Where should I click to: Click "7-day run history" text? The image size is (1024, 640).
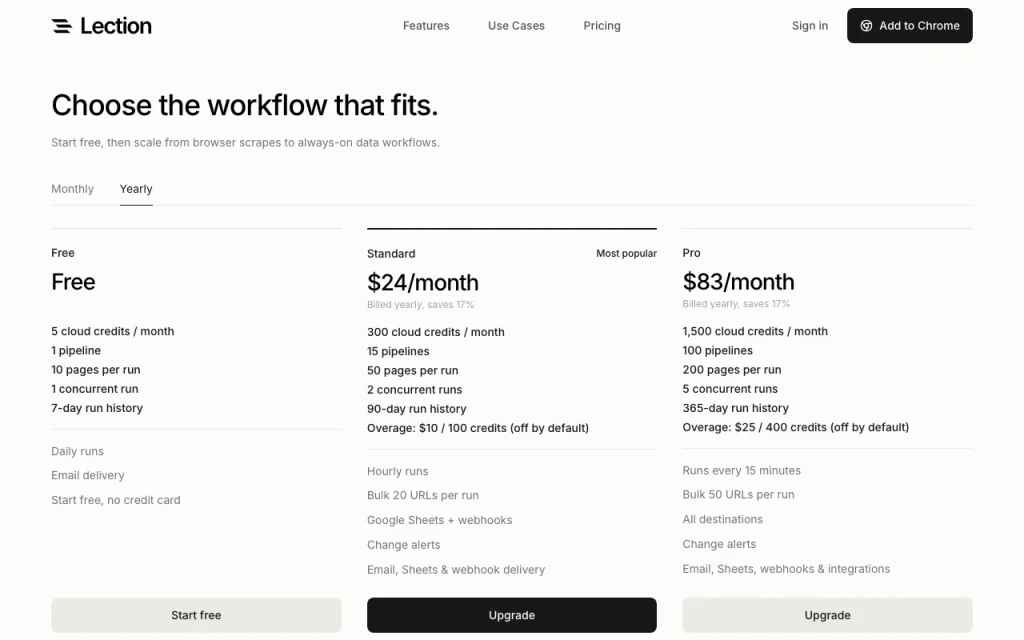tap(97, 408)
